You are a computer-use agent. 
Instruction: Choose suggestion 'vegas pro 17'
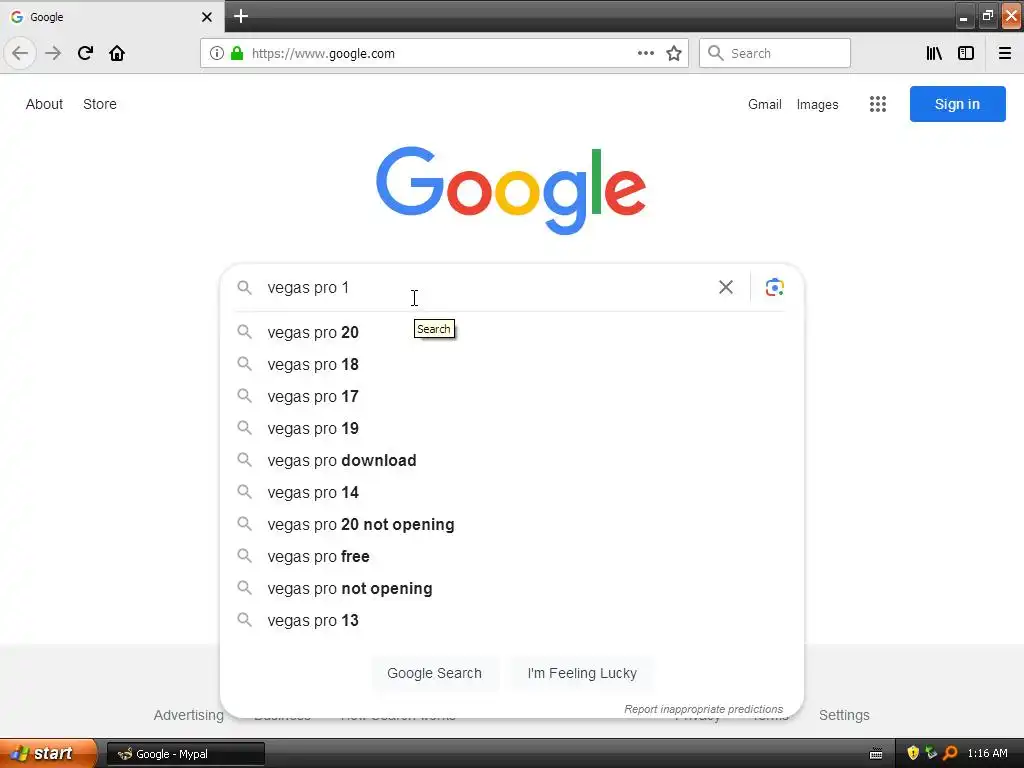[x=511, y=396]
